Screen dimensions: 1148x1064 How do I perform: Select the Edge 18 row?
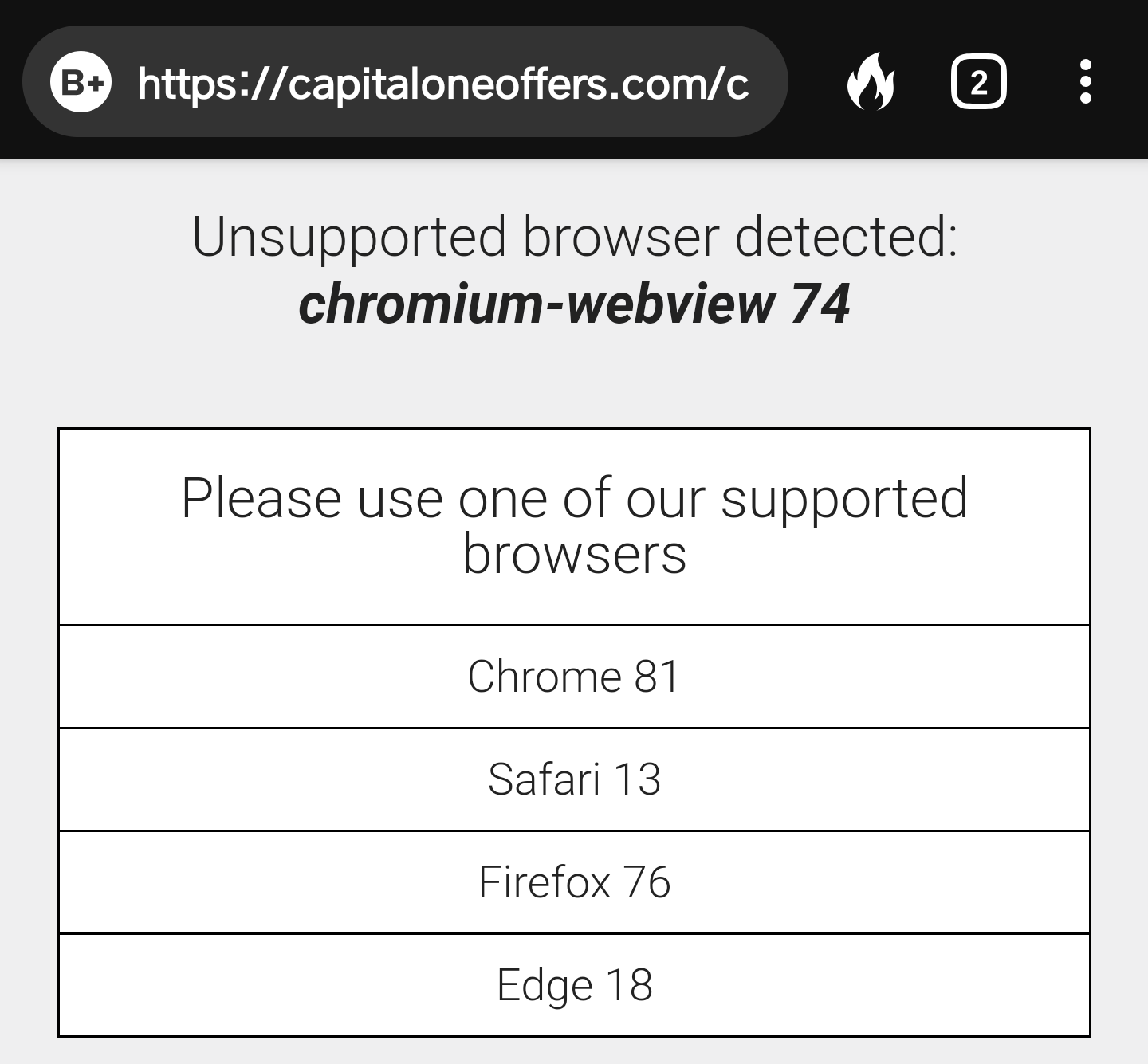[x=573, y=985]
